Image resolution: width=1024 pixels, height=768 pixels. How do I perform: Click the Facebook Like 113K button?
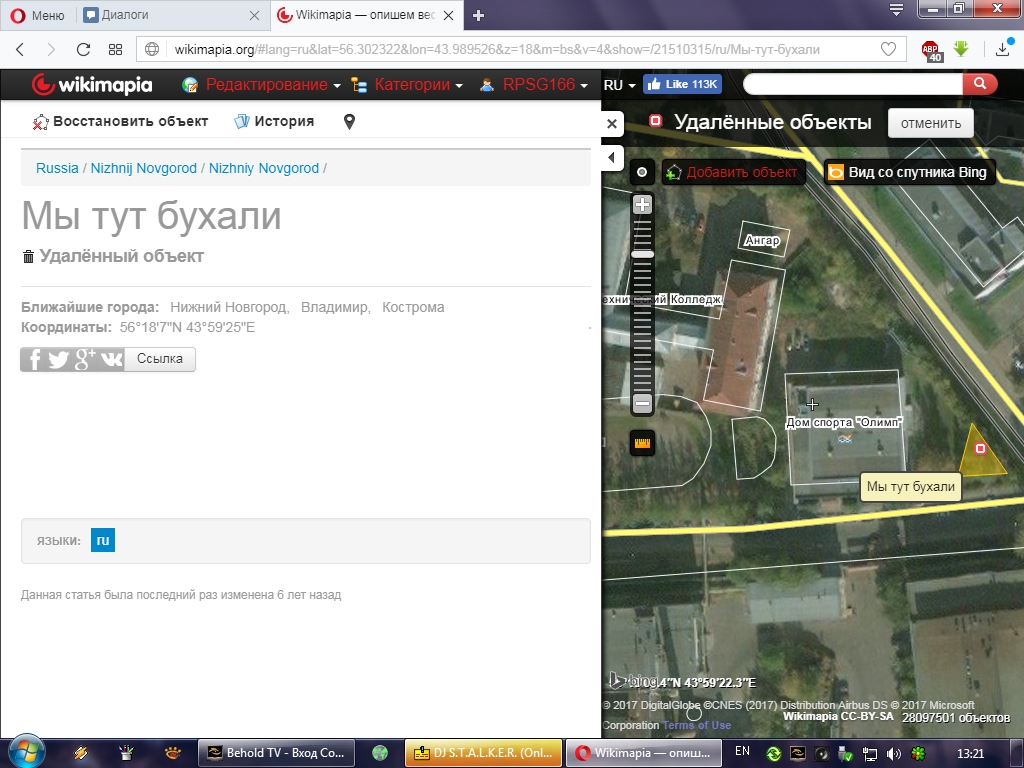point(682,84)
